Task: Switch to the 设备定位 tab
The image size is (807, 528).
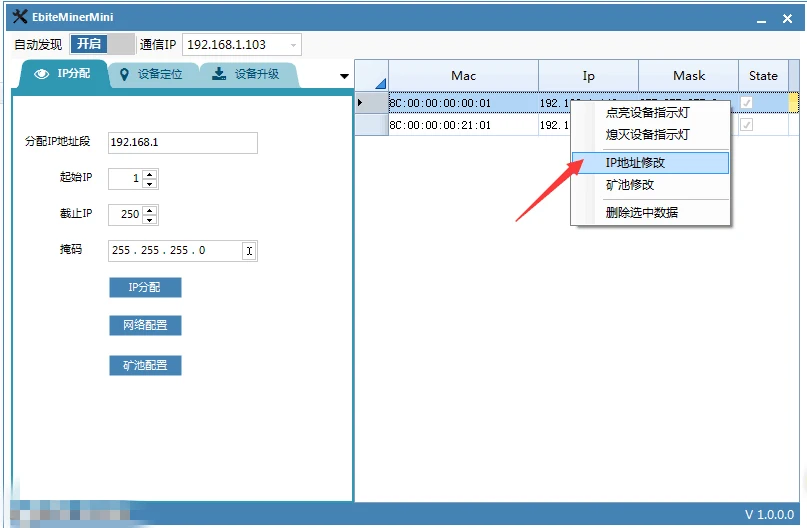Action: click(x=153, y=75)
